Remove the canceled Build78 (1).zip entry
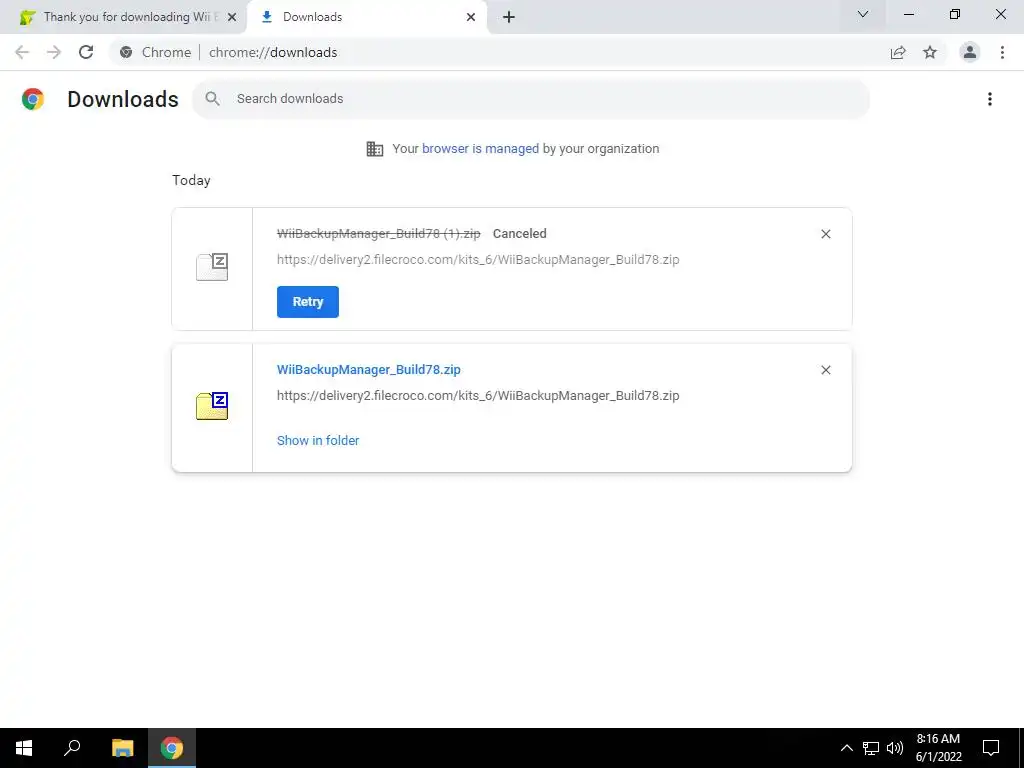1024x768 pixels. click(825, 234)
